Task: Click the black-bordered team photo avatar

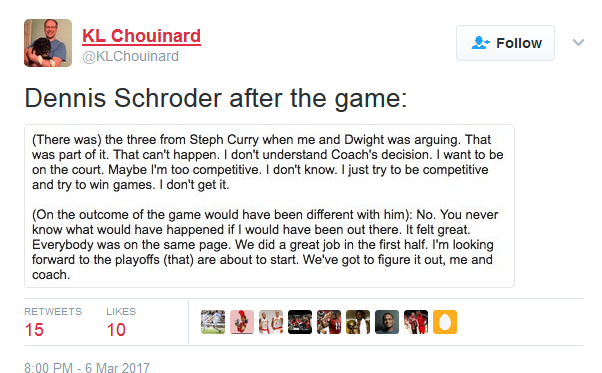Action: pos(300,322)
